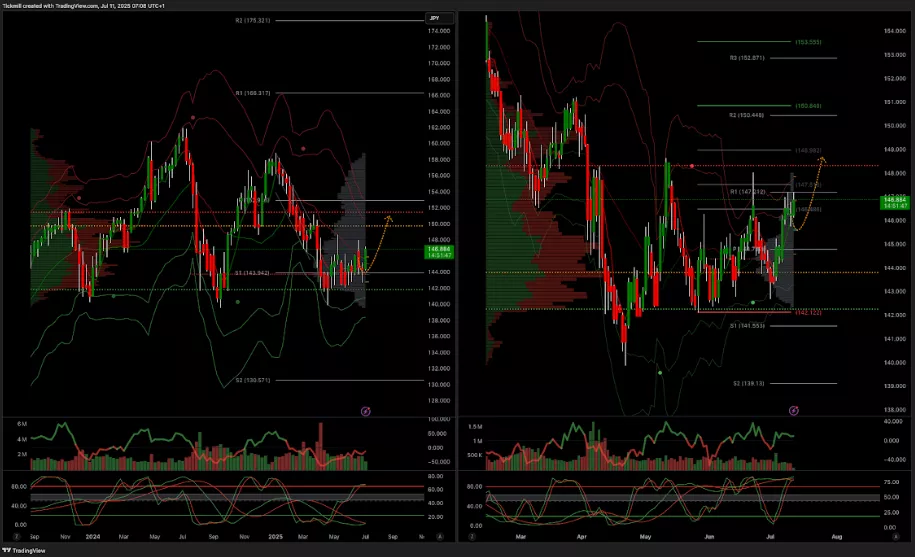
Task: Click the purple lightning icon on right chart
Action: [x=793, y=410]
